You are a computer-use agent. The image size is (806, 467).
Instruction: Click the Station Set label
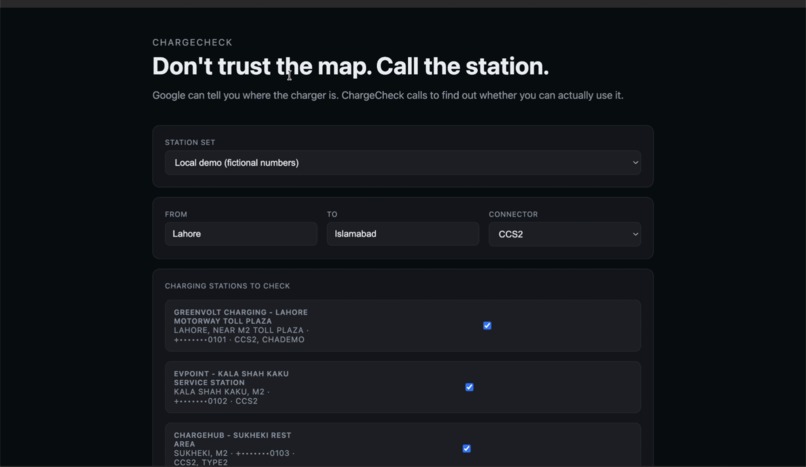(x=190, y=142)
